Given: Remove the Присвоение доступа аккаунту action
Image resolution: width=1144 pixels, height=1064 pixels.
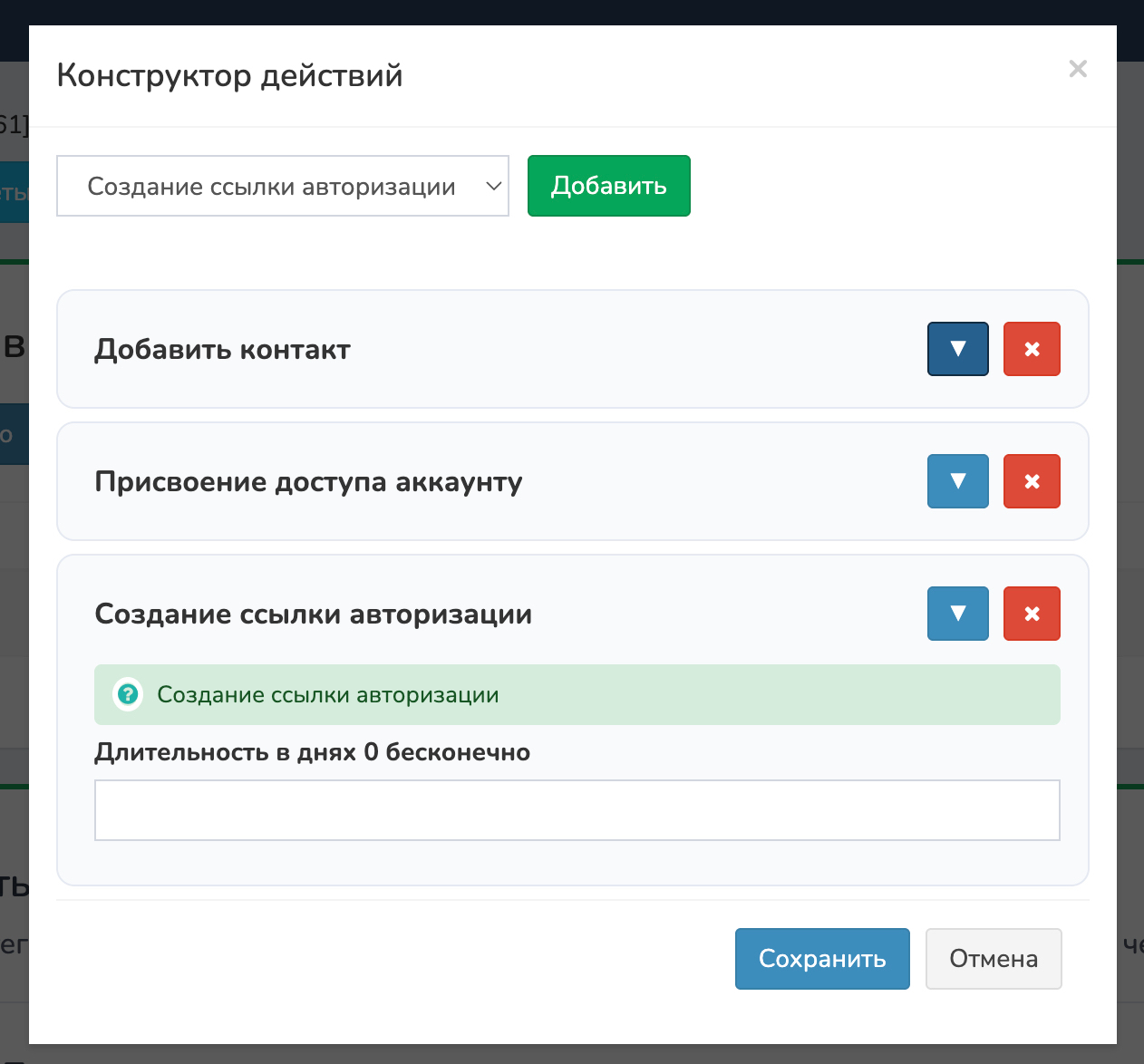Looking at the screenshot, I should click(1031, 481).
